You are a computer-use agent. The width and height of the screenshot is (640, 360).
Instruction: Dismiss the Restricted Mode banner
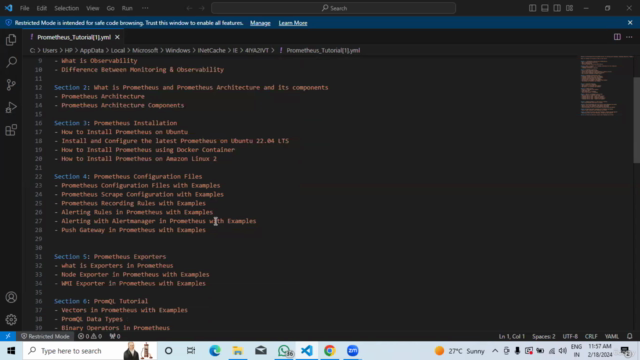630,22
